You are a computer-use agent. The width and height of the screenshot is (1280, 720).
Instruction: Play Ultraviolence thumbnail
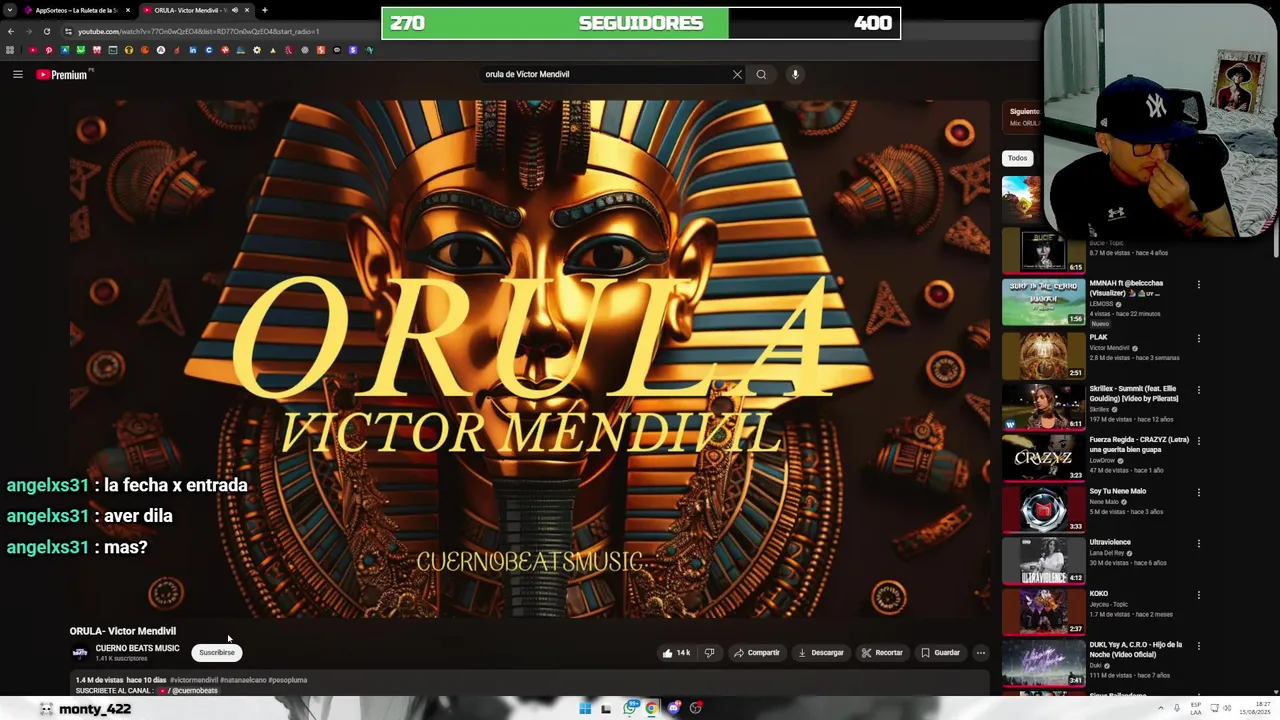tap(1043, 560)
